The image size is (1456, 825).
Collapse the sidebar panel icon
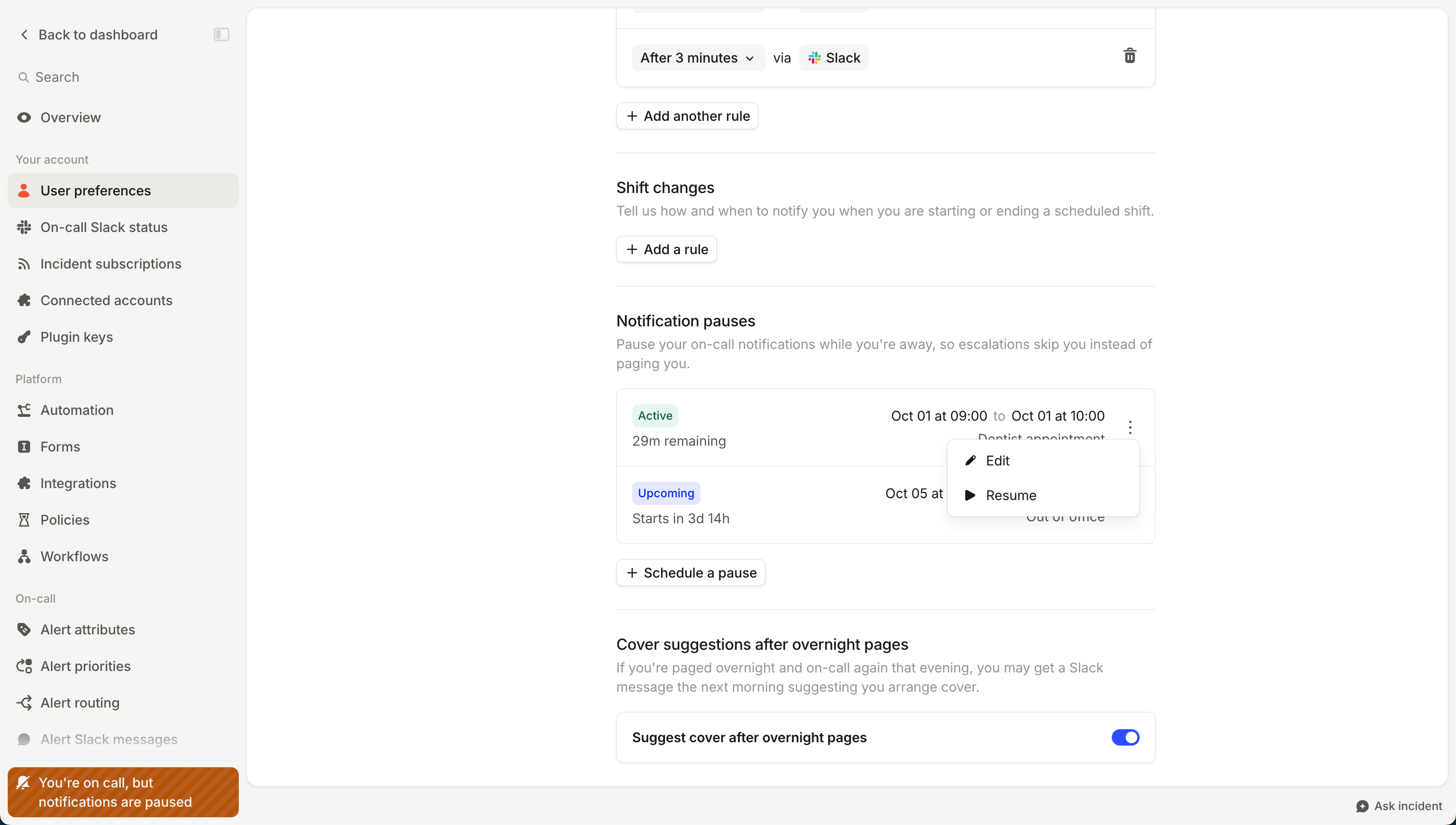coord(221,35)
